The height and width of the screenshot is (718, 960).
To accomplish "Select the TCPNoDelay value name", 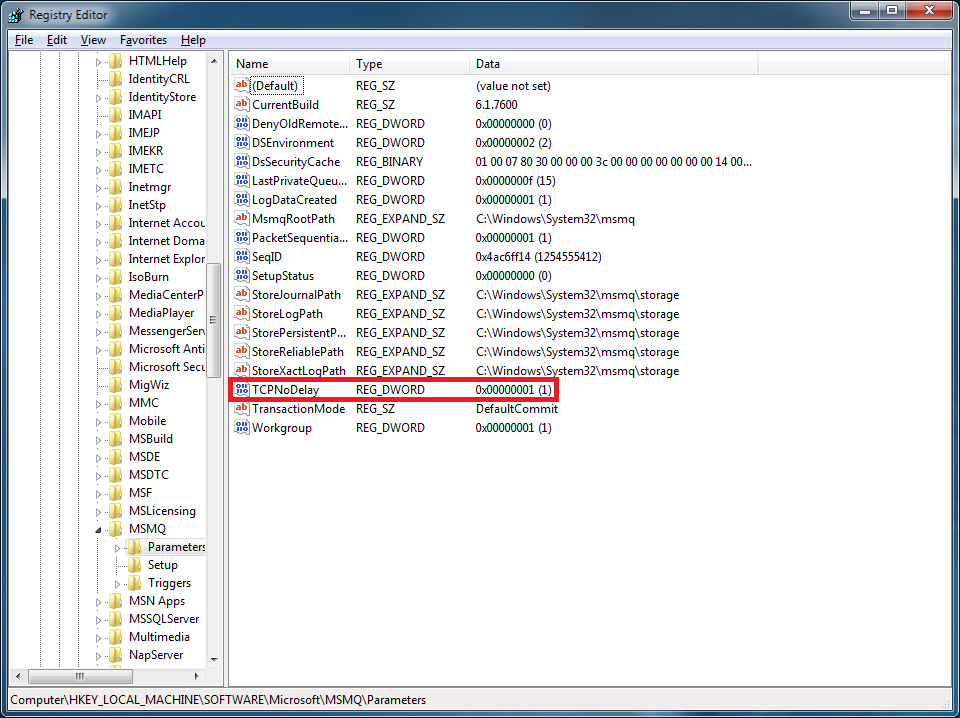I will [x=285, y=389].
